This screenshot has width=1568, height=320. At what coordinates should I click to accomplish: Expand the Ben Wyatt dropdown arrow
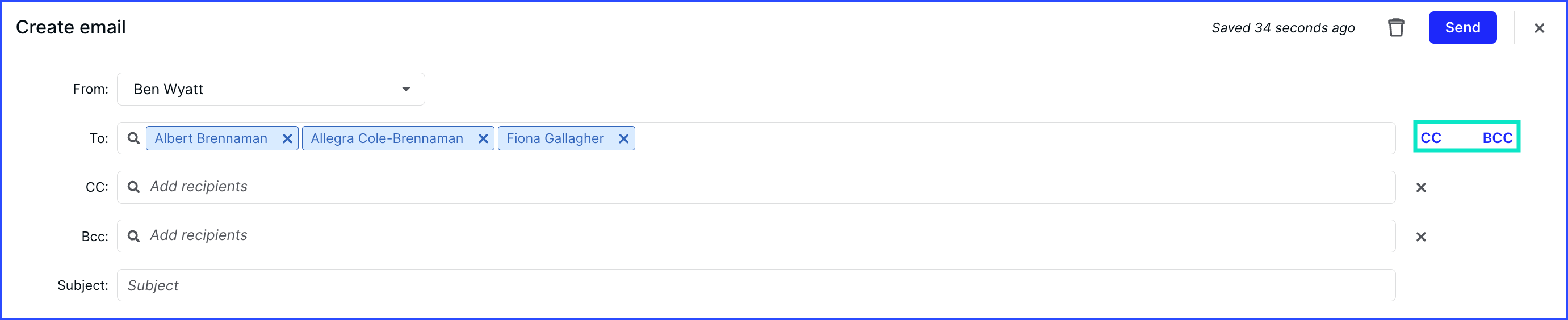[406, 90]
